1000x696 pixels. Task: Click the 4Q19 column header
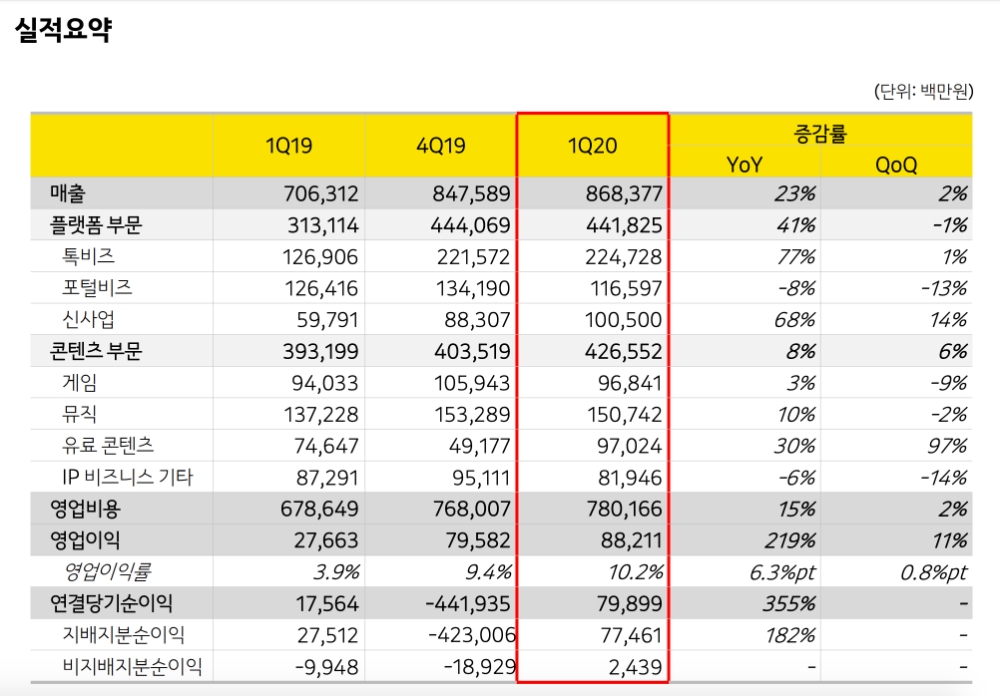pyautogui.click(x=440, y=144)
